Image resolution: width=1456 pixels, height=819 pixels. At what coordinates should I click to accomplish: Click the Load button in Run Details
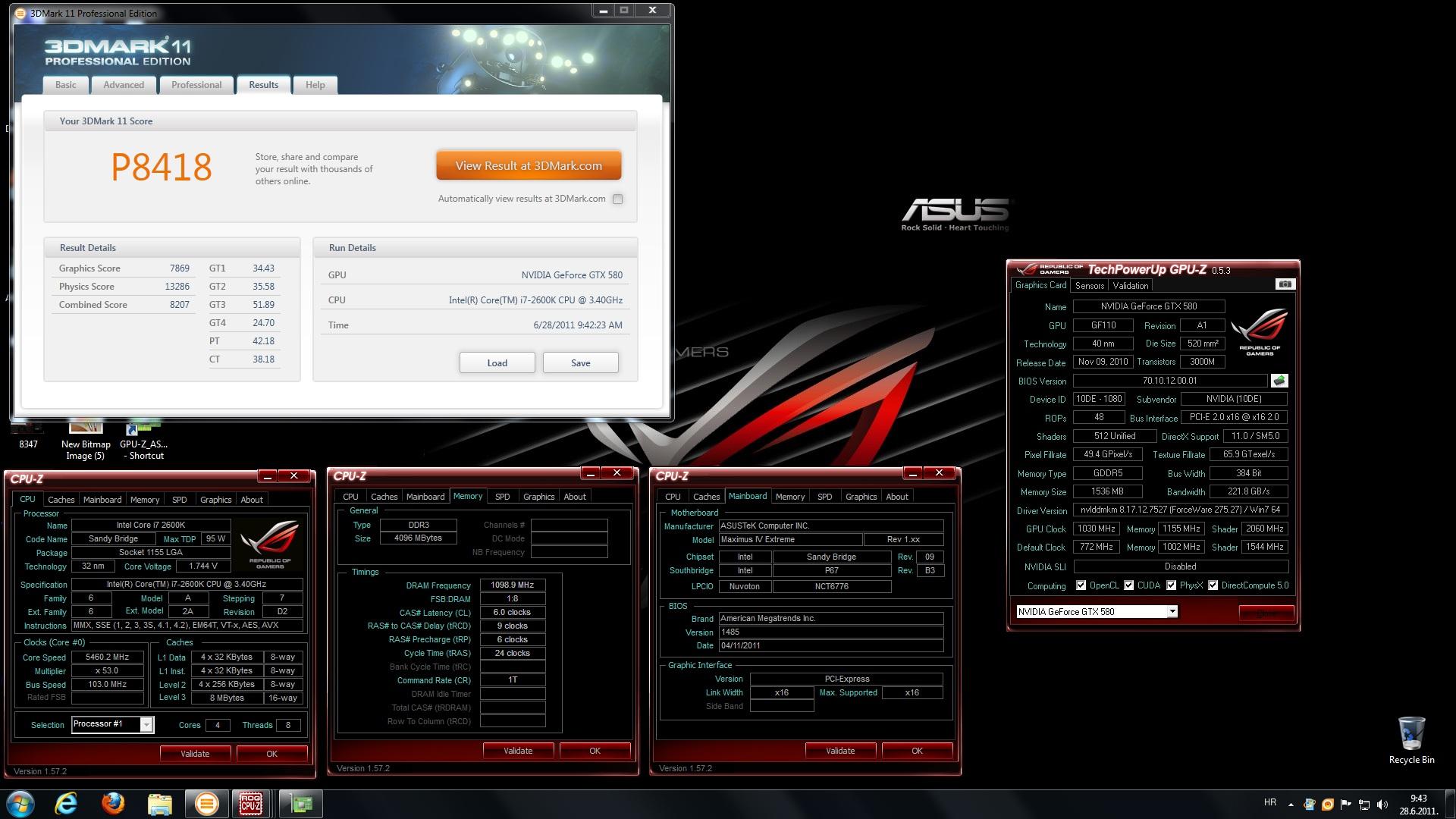tap(497, 362)
